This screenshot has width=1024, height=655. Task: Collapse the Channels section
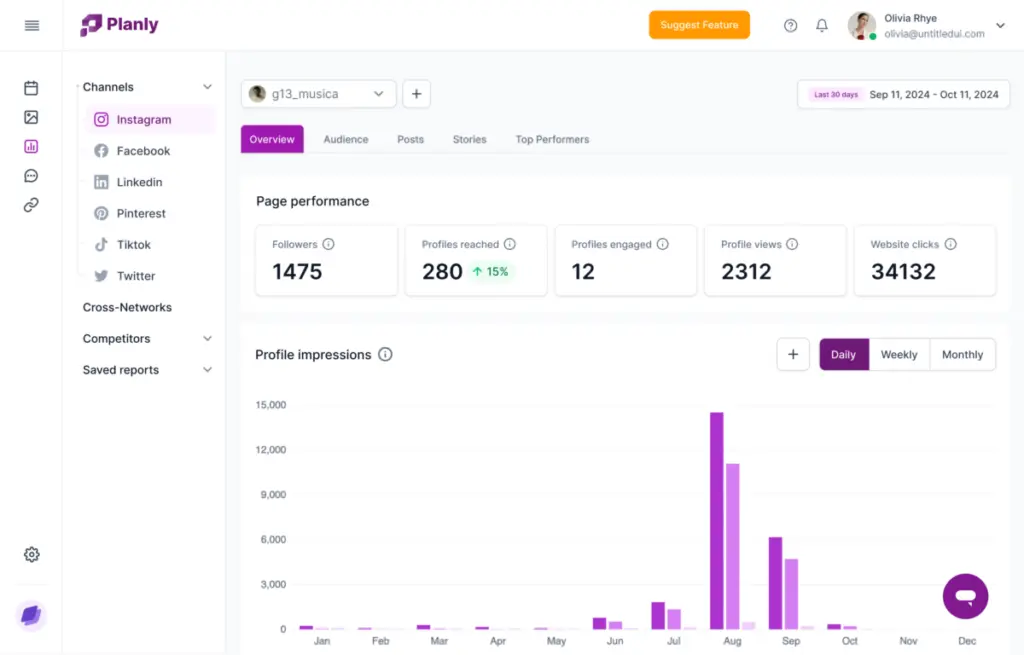pos(208,87)
